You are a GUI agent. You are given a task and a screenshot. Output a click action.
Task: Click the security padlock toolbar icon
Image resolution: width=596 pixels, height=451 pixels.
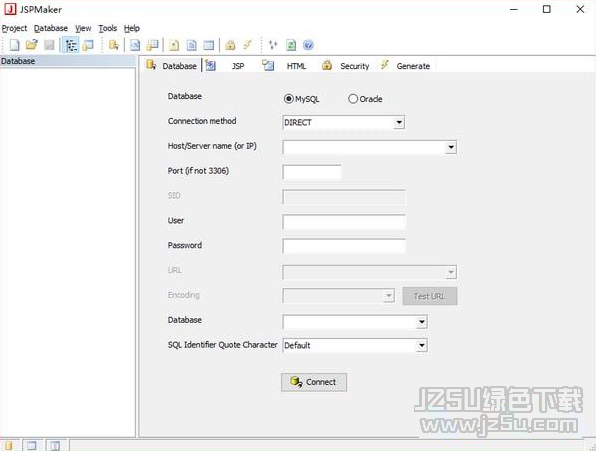(x=230, y=45)
